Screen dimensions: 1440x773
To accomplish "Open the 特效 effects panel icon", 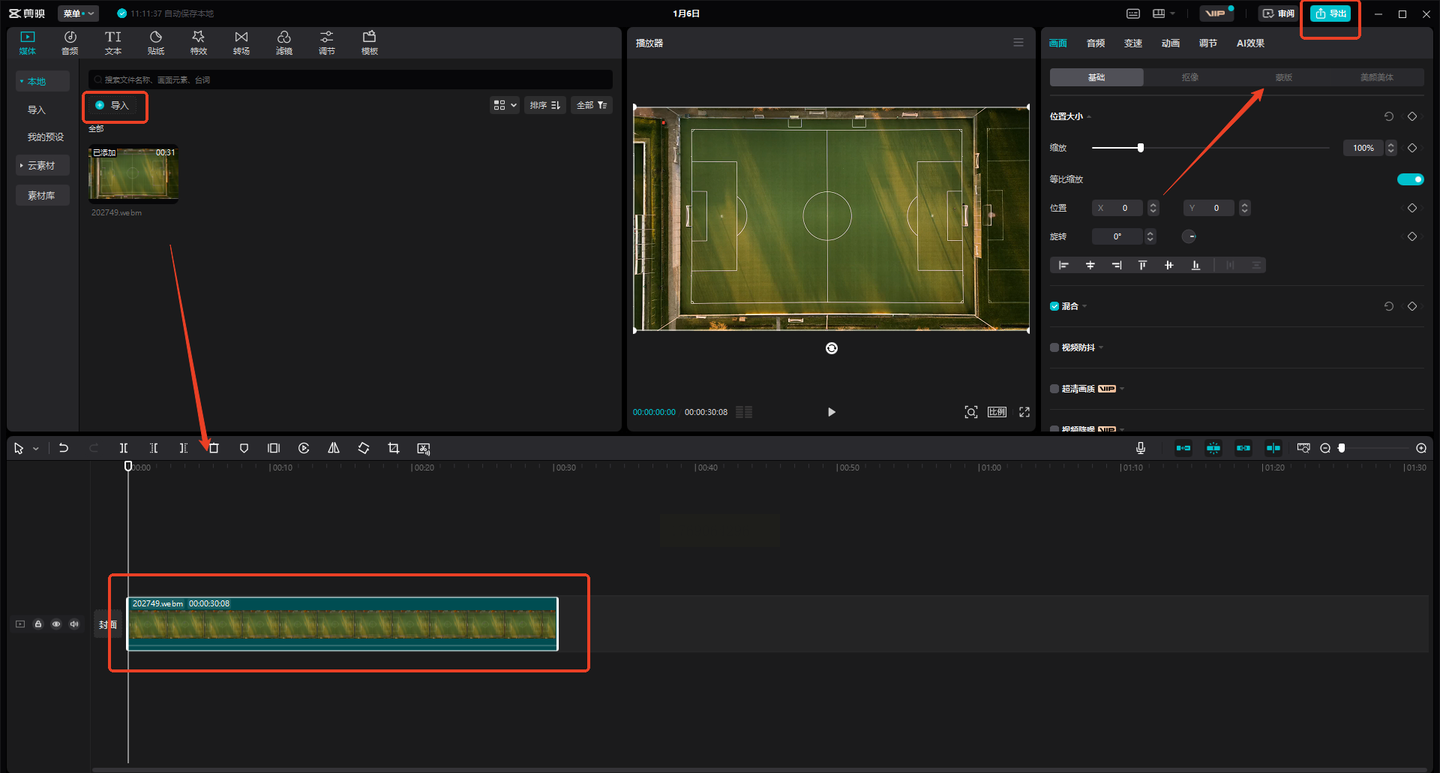I will [198, 43].
